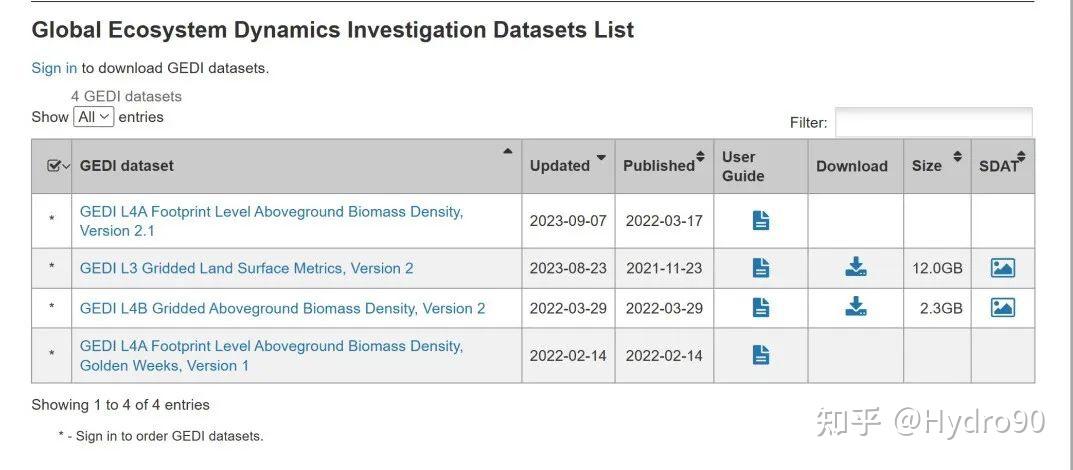Viewport: 1073px width, 470px height.
Task: Sort table by Size column
Action: [x=936, y=166]
